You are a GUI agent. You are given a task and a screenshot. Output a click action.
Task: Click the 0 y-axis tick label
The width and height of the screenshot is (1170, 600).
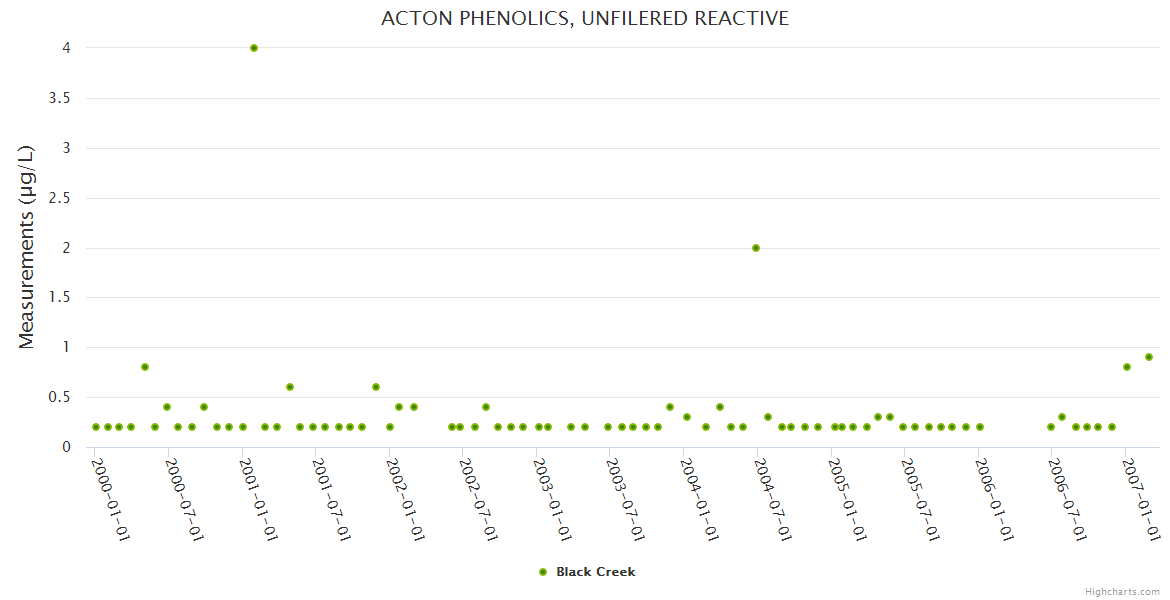66,447
